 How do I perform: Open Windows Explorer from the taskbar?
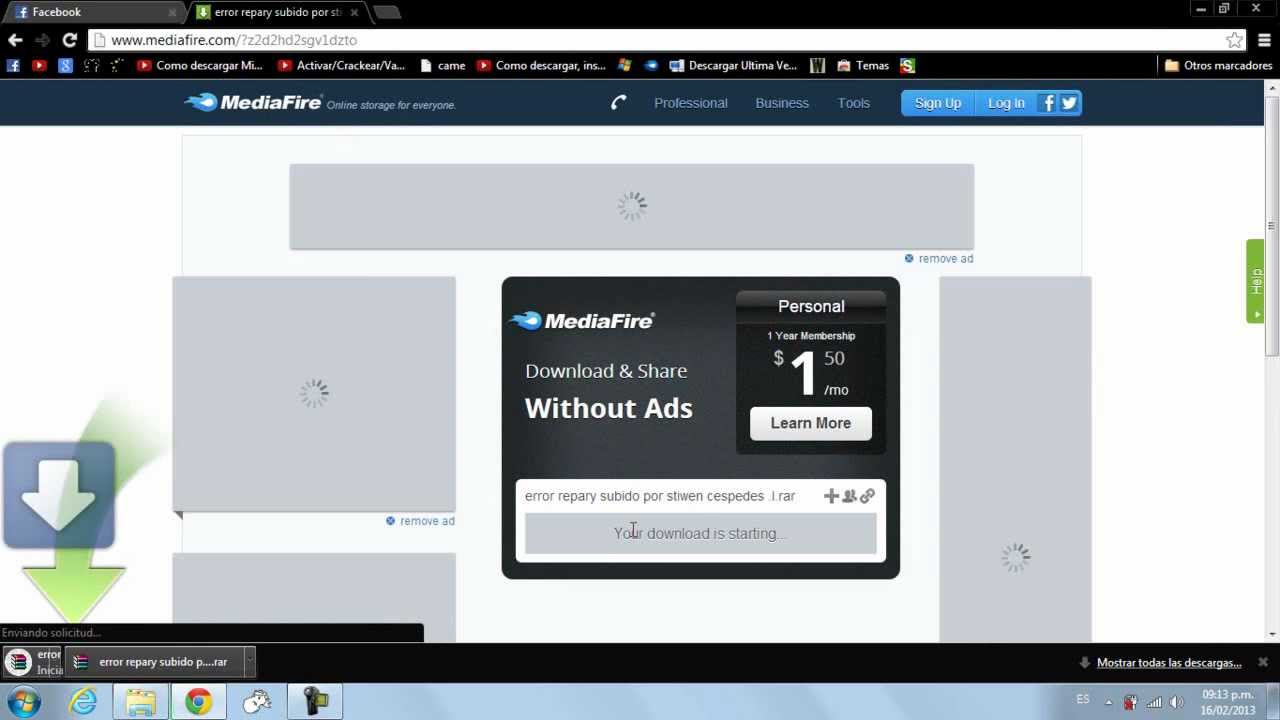[141, 702]
